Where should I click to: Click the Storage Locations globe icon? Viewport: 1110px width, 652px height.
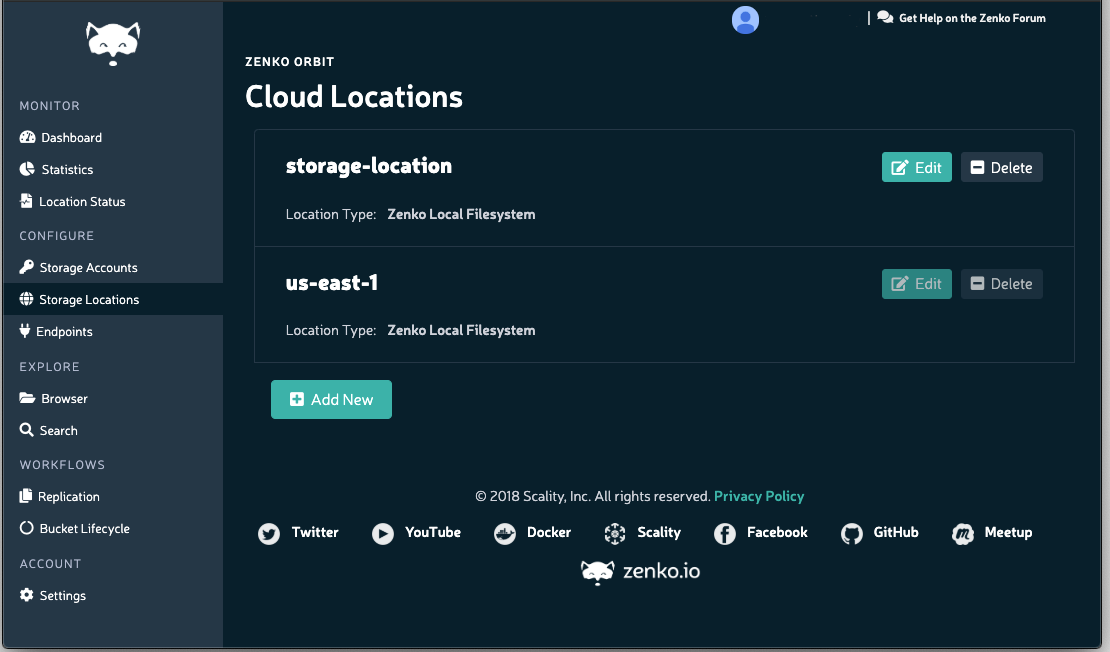tap(26, 299)
